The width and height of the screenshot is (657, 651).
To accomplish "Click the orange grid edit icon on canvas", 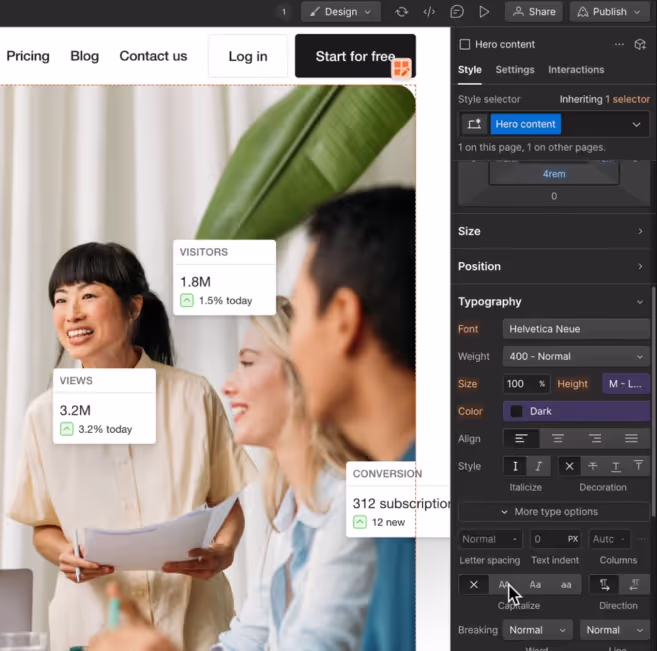I will point(401,68).
